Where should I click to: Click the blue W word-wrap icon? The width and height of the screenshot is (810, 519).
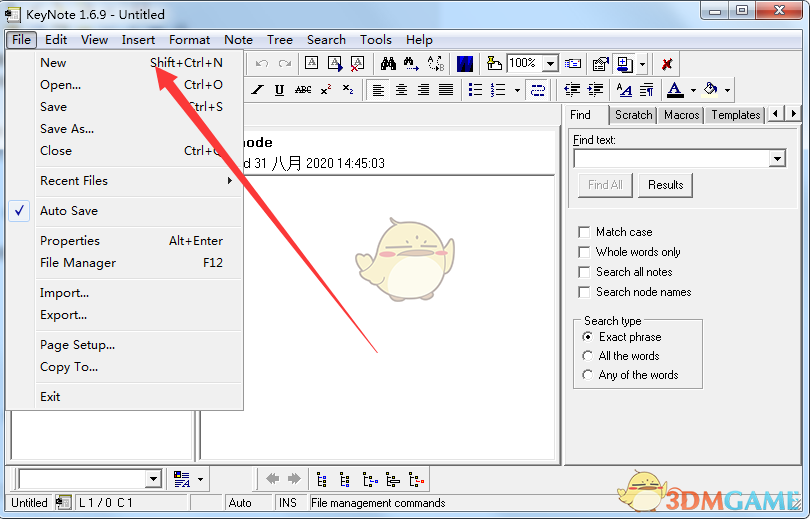coord(465,64)
